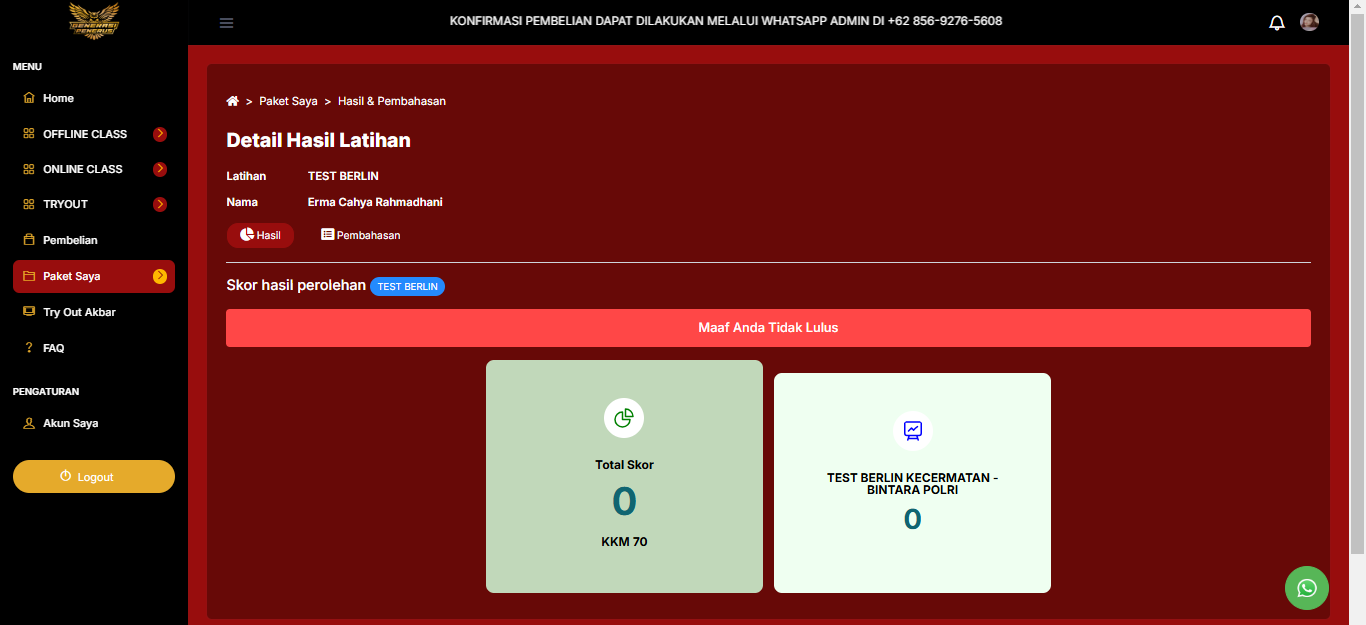Click the WhatsApp admin confirmation notice text
1366x625 pixels.
pos(726,21)
